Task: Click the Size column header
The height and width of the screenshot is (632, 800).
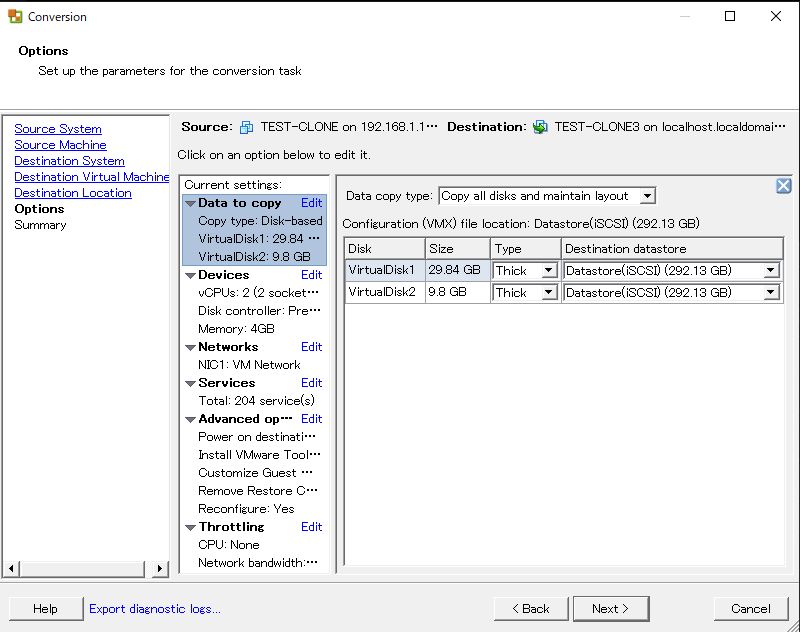Action: click(458, 248)
